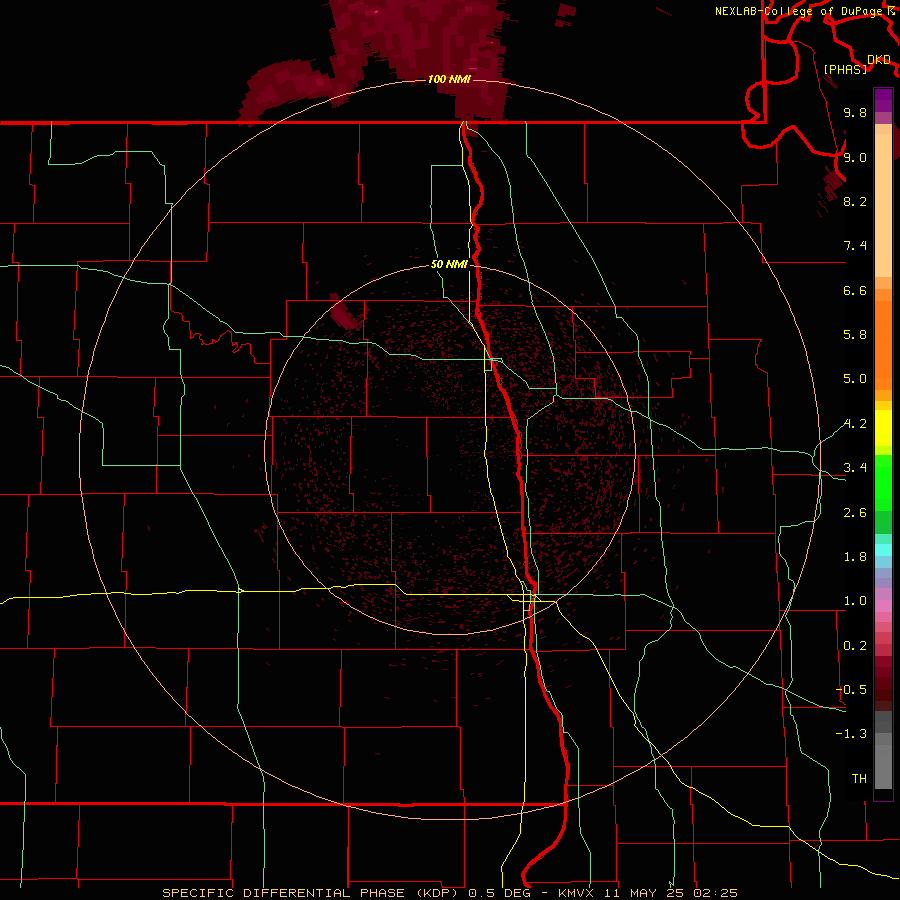Click the "TH" threshold label on color scale

(x=859, y=779)
